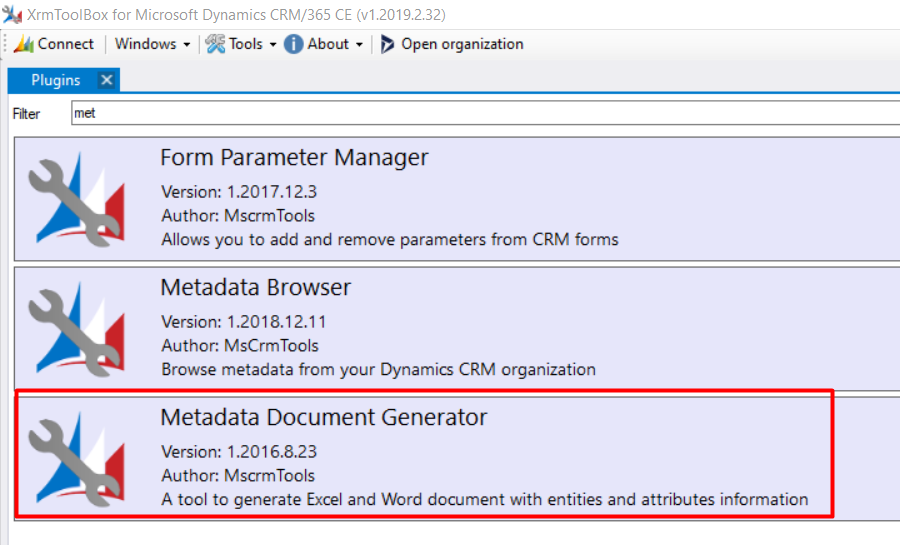Open the Metadata Browser plugin title
This screenshot has width=900, height=545.
(256, 288)
